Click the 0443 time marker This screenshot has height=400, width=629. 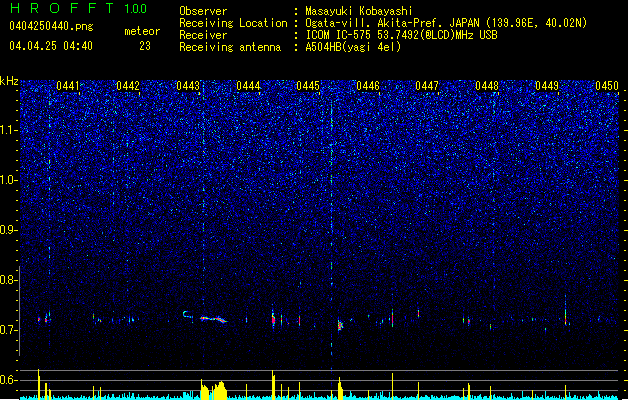pyautogui.click(x=188, y=86)
